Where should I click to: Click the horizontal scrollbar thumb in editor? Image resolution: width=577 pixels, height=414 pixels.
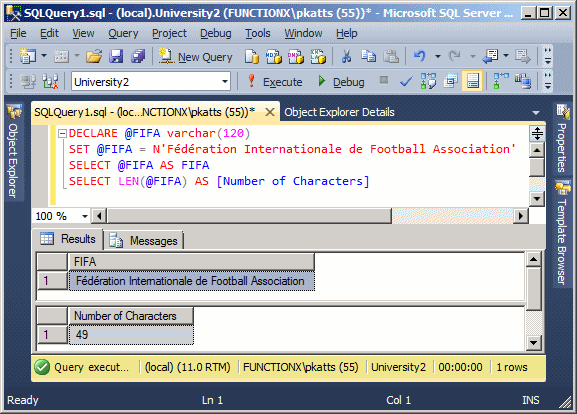(x=249, y=216)
